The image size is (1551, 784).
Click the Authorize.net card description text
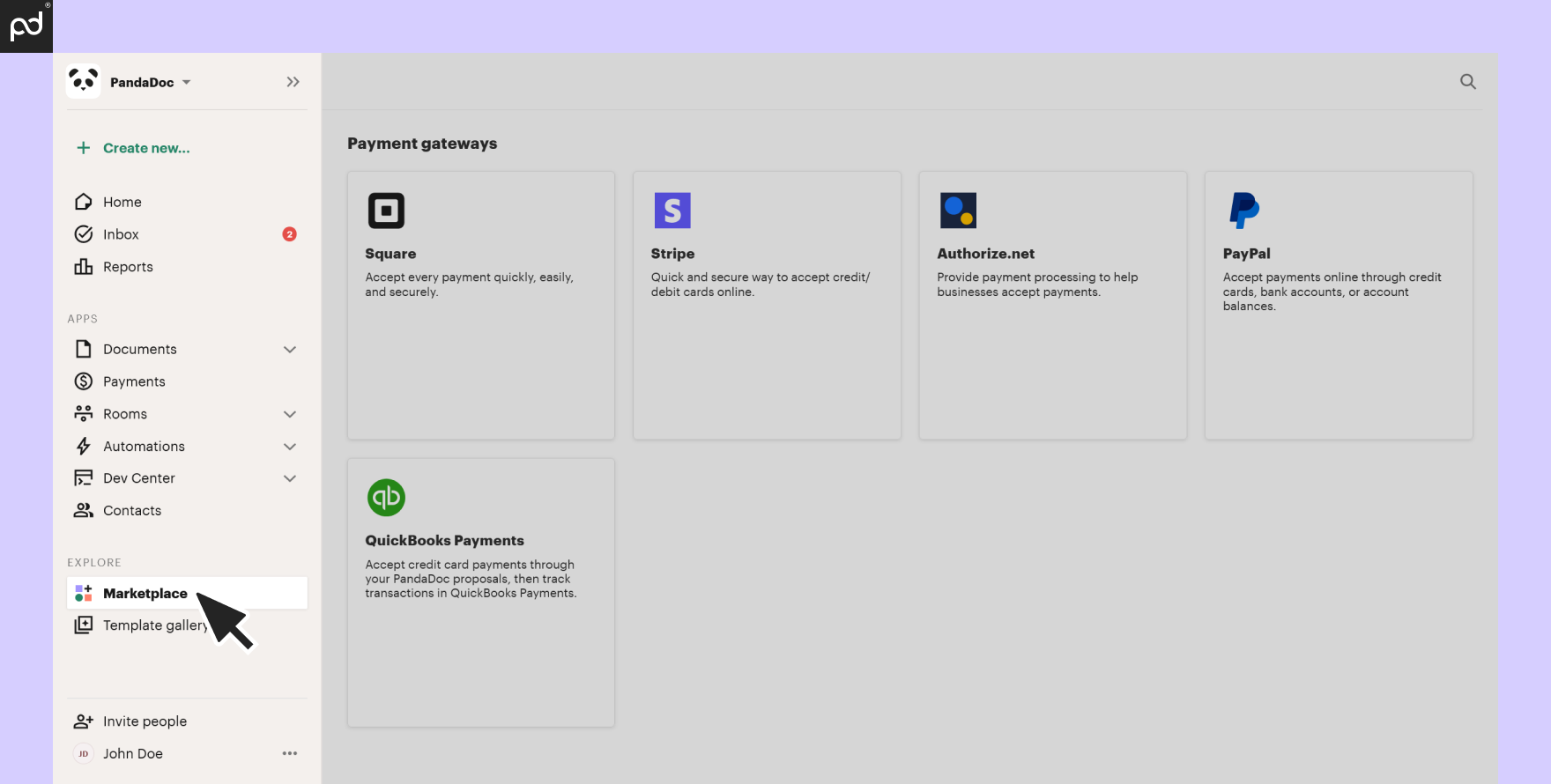pyautogui.click(x=1037, y=285)
